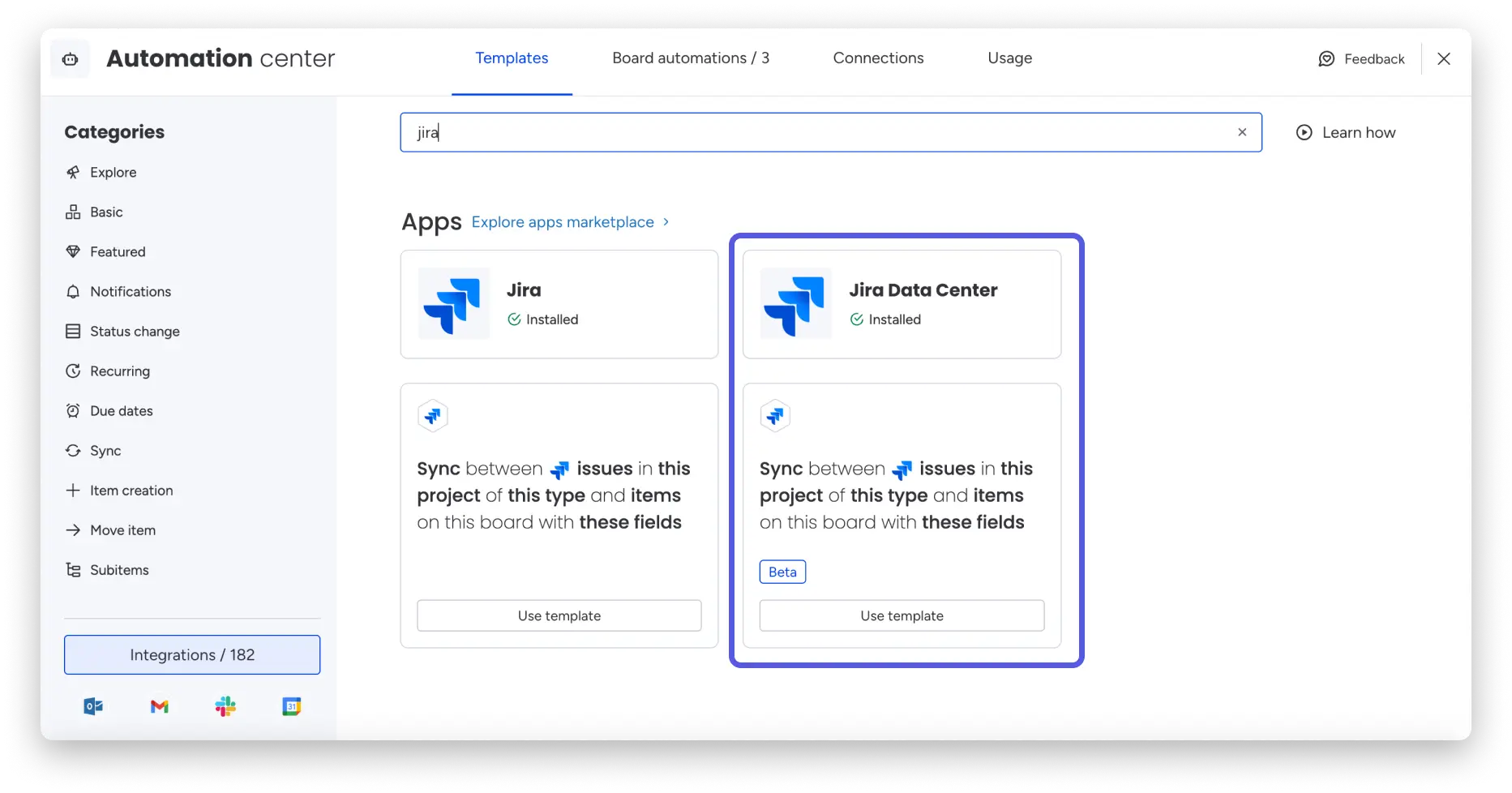Use template on the Jira sync recipe

click(559, 615)
